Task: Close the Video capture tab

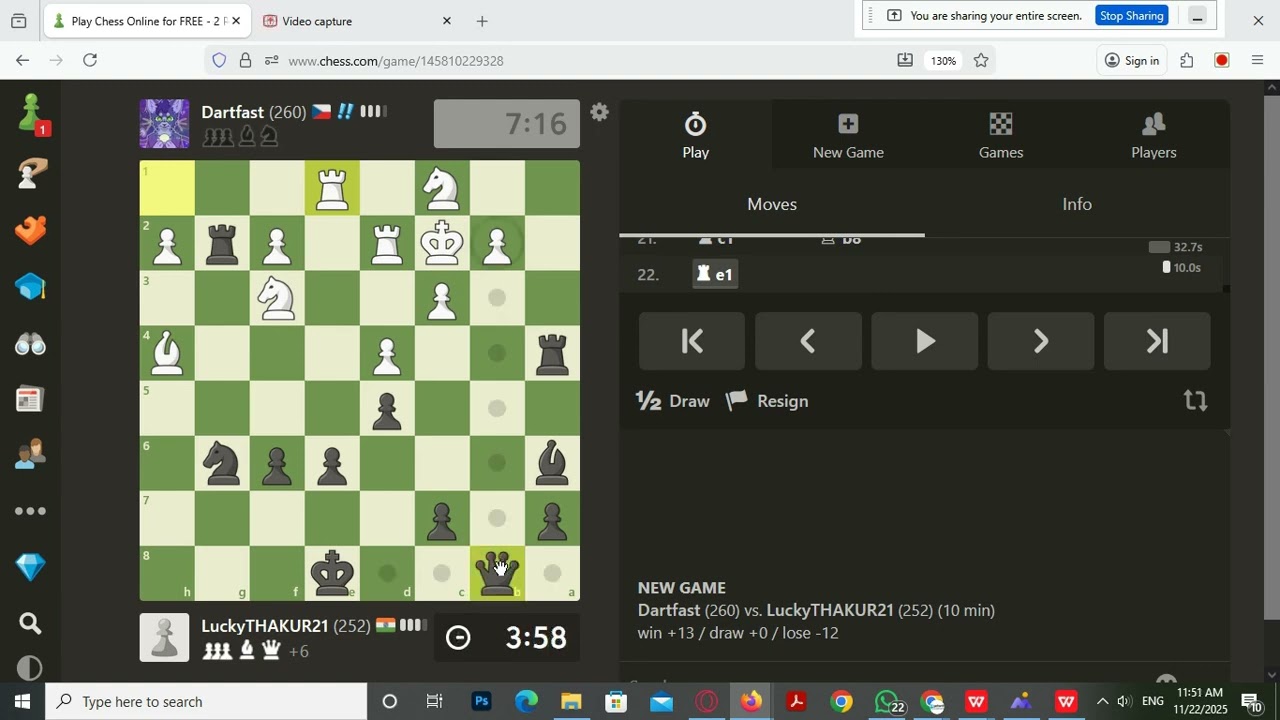Action: (447, 21)
